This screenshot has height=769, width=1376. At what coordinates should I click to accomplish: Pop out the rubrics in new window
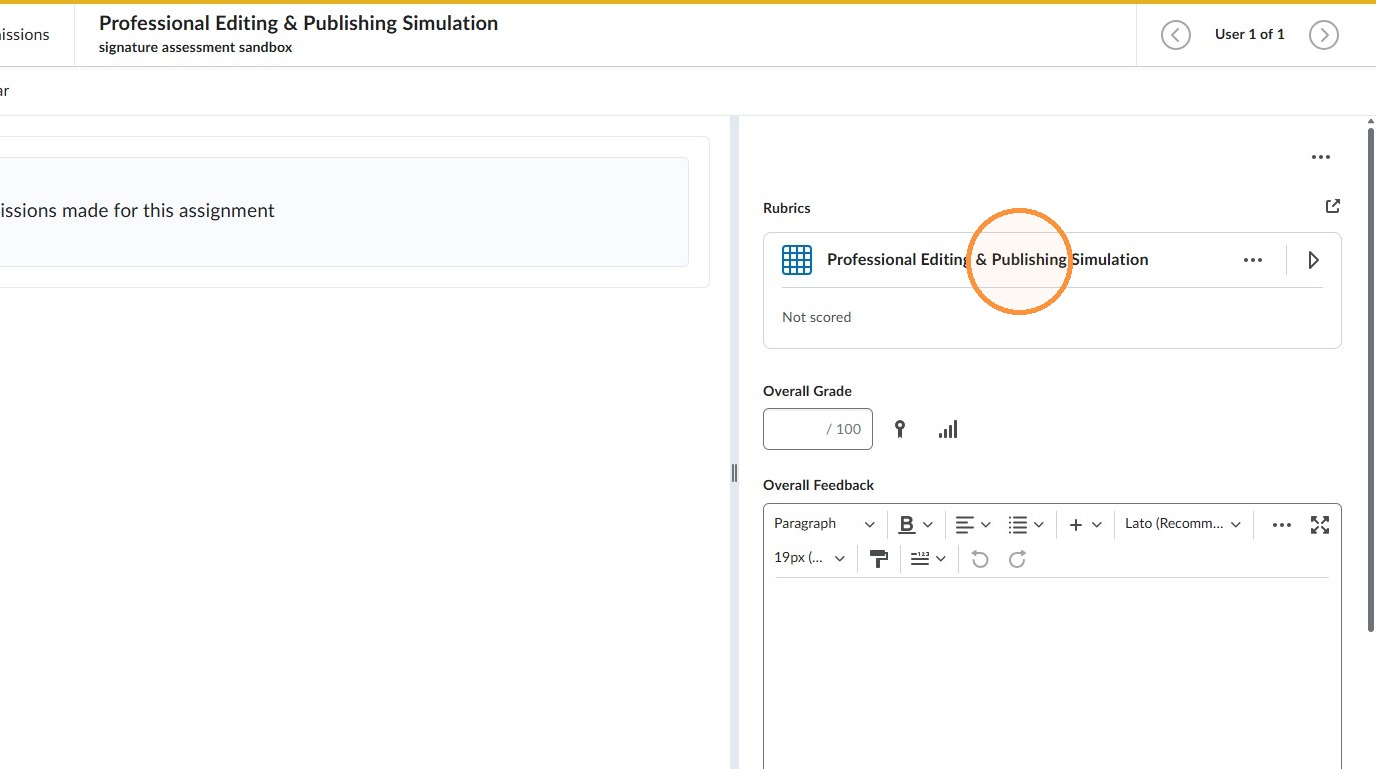point(1332,206)
